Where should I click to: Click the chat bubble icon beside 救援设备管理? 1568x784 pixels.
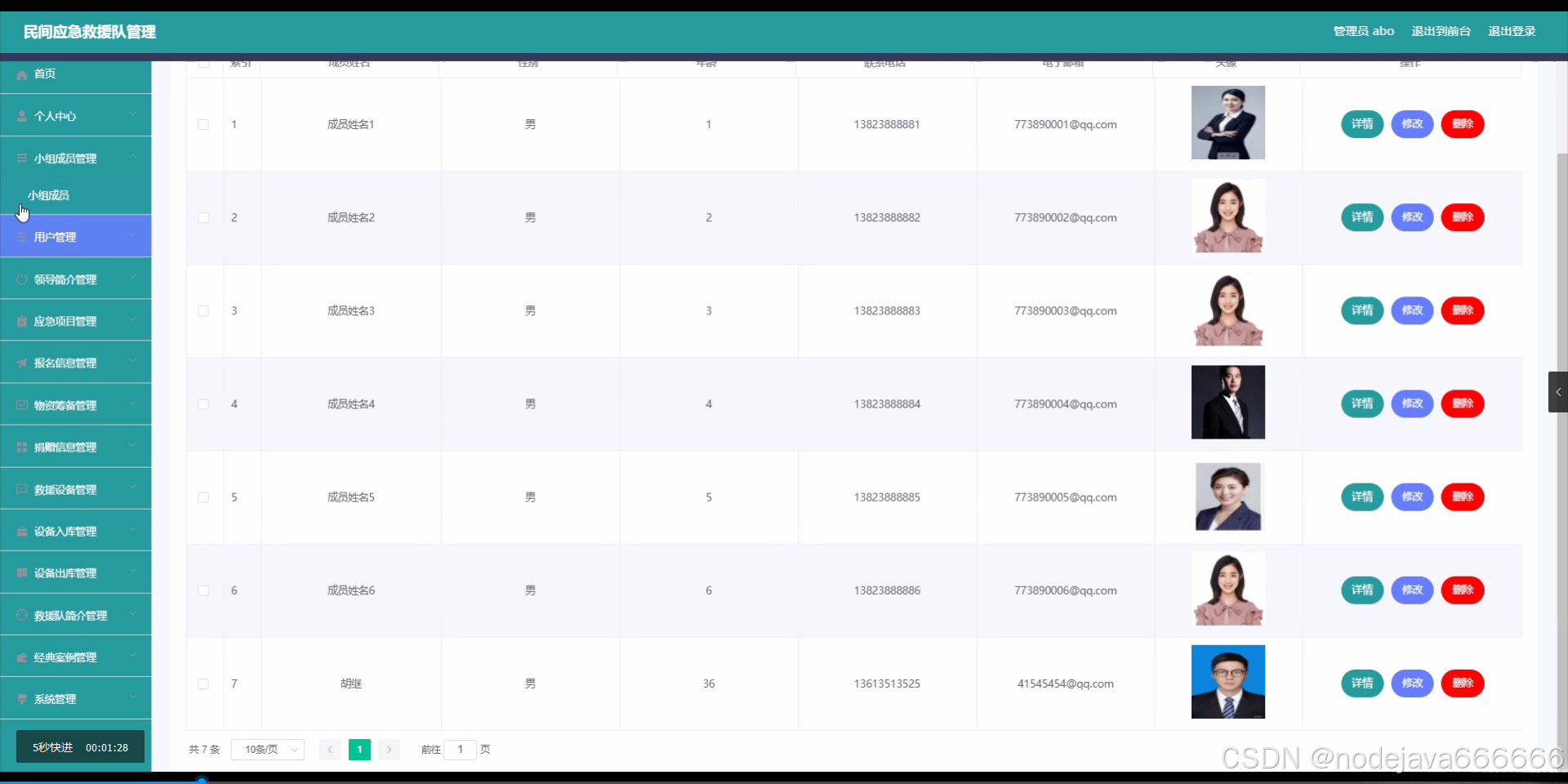[22, 489]
